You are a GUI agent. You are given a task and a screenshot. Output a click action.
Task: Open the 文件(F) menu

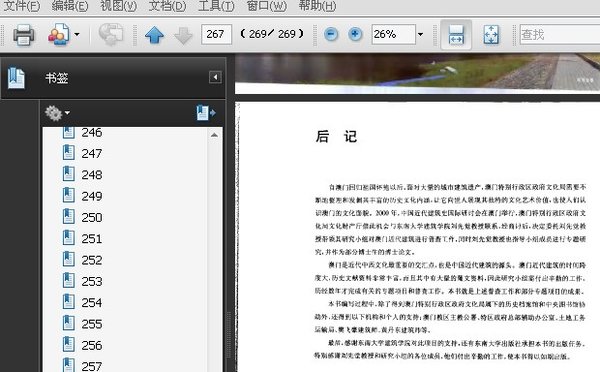pyautogui.click(x=21, y=6)
